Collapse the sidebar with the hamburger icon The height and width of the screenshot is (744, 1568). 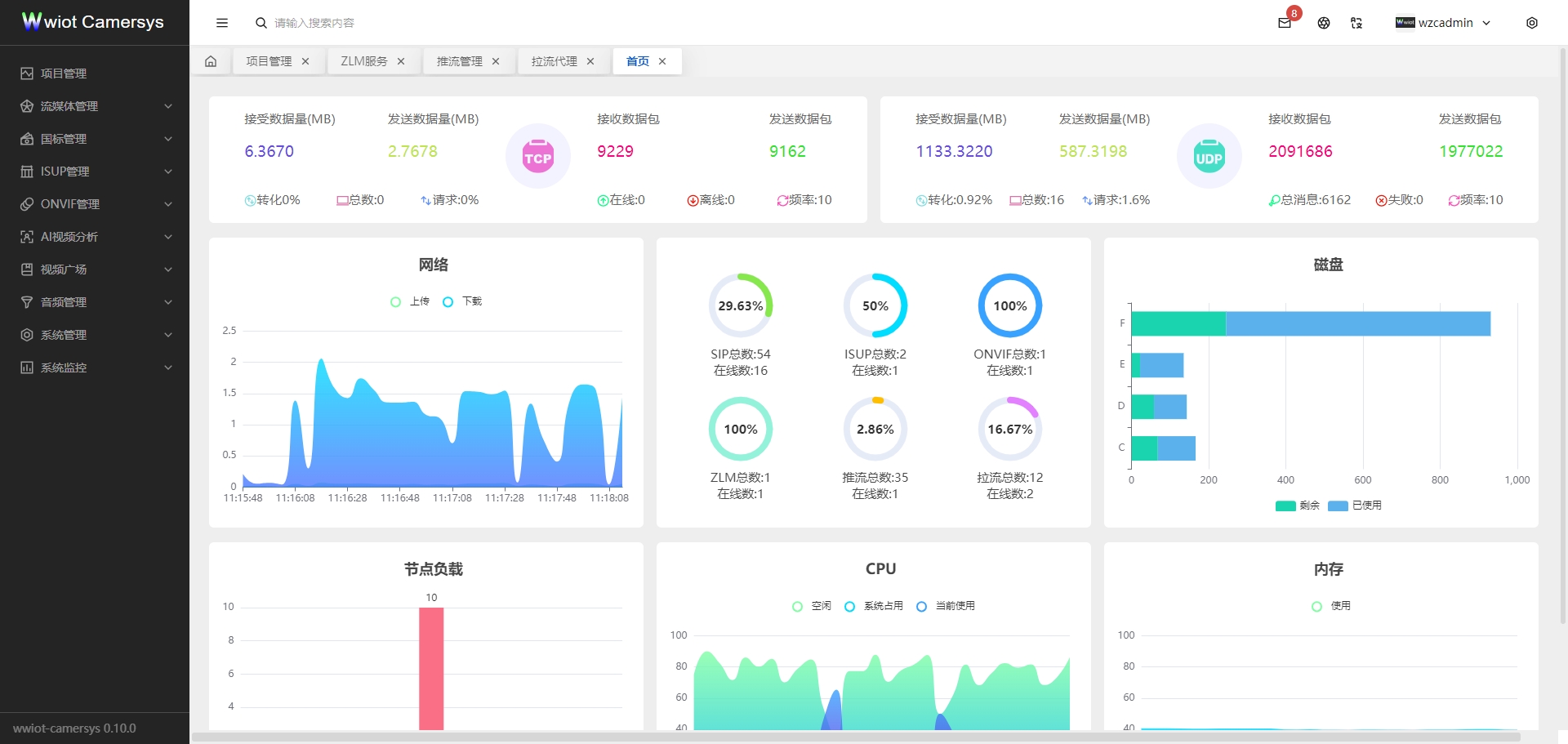pos(222,23)
